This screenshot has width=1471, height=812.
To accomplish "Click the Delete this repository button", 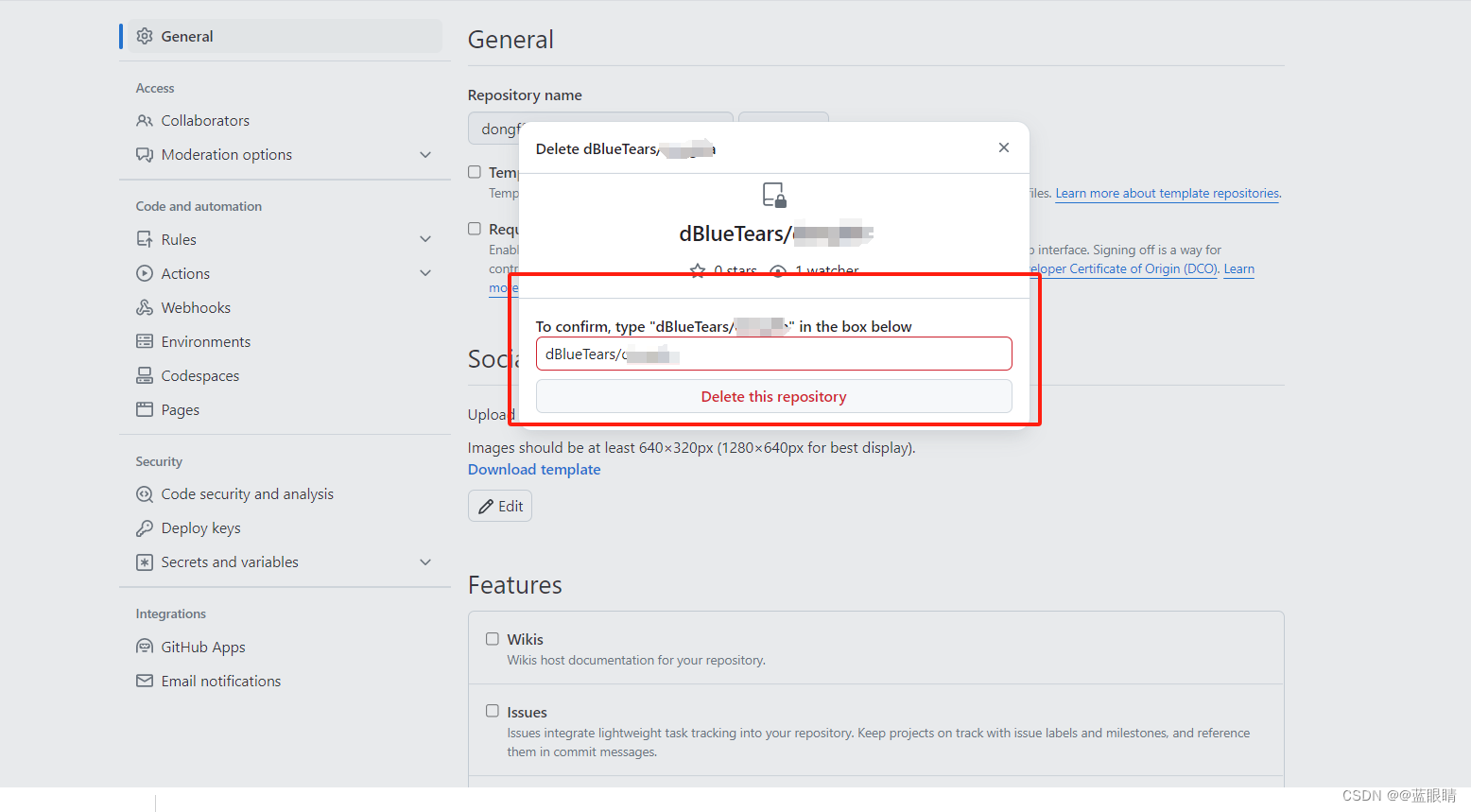I will coord(773,396).
